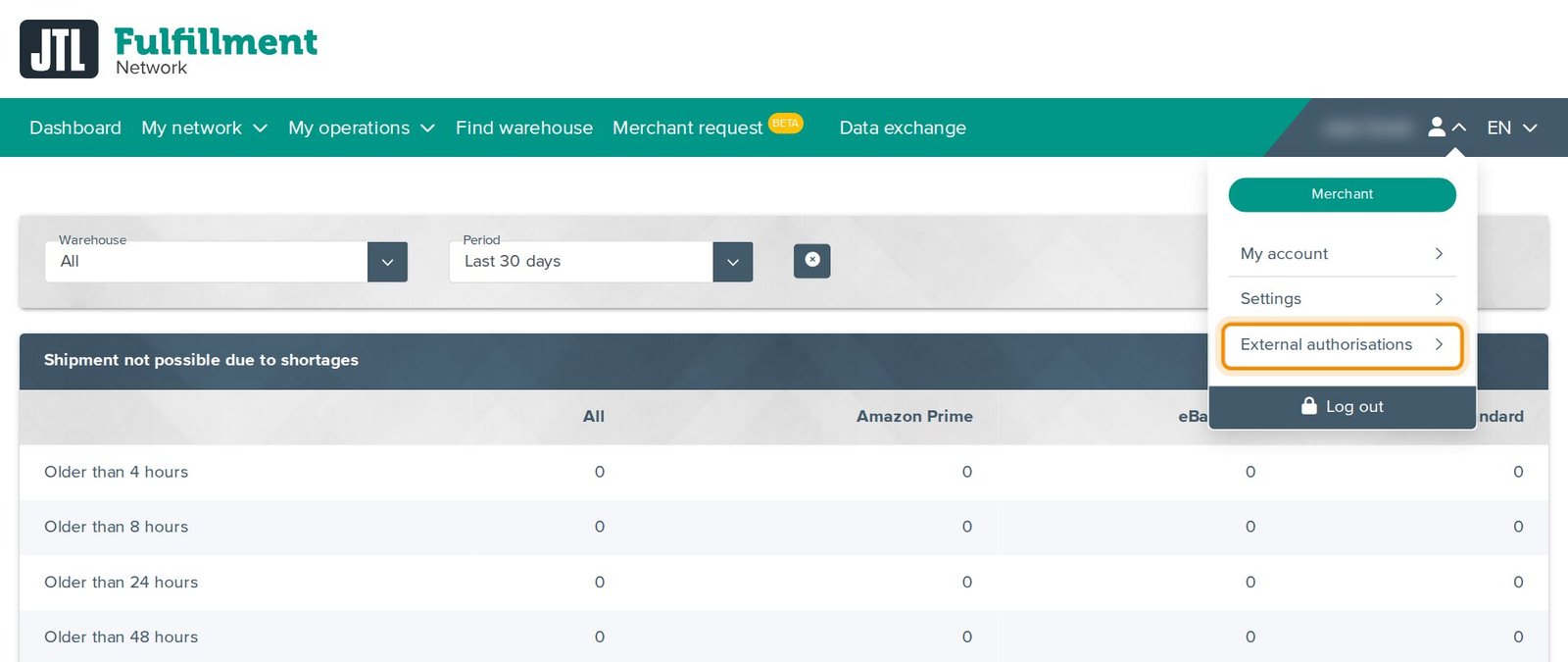The height and width of the screenshot is (662, 1568).
Task: Open Settings from user menu
Action: pyautogui.click(x=1343, y=299)
